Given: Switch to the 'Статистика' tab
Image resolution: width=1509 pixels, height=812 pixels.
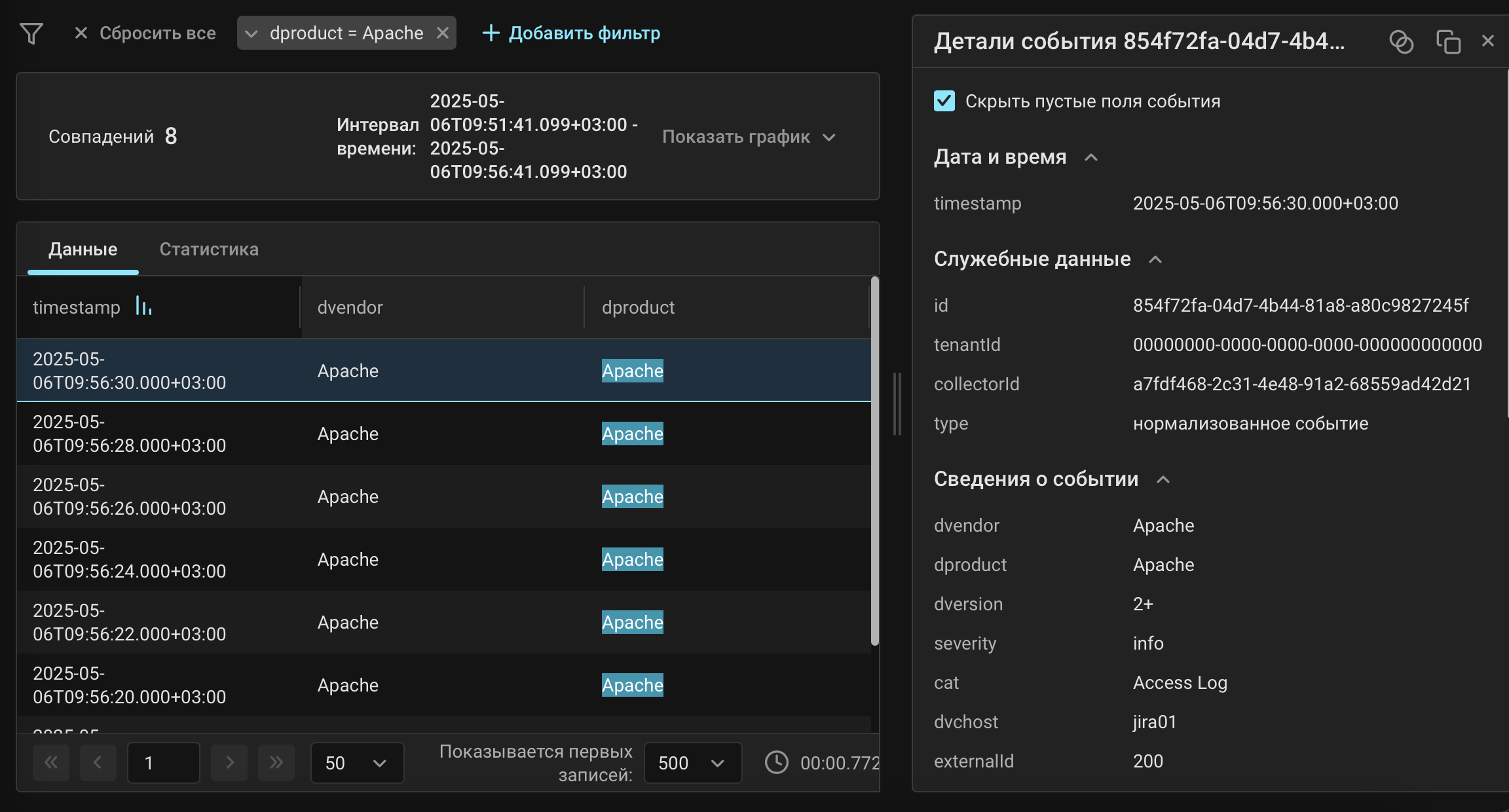Looking at the screenshot, I should pos(209,249).
